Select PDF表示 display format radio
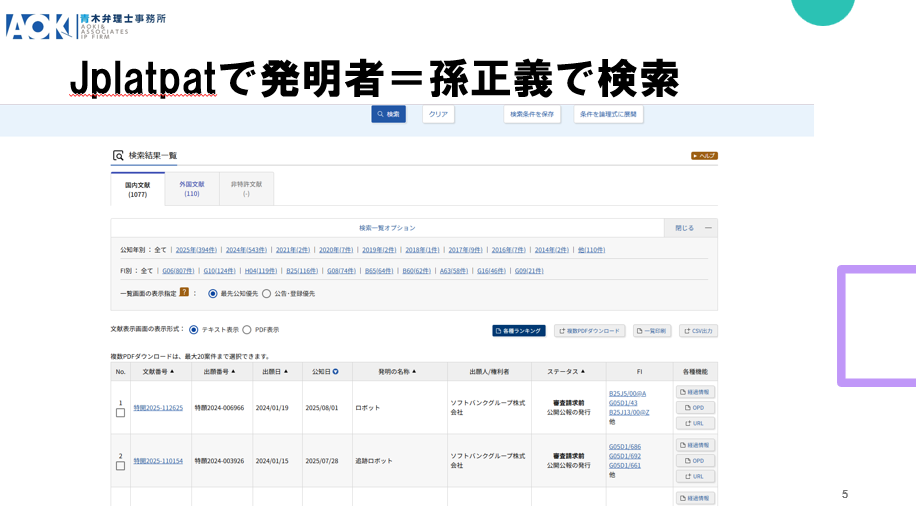 click(x=247, y=330)
